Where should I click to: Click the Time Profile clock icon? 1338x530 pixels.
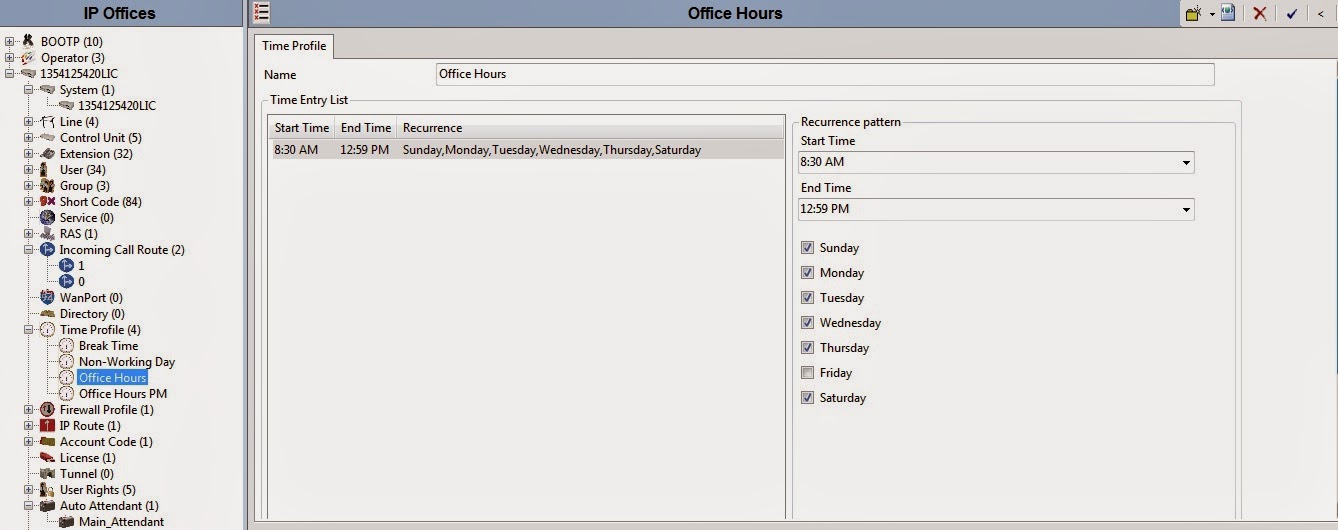click(x=47, y=329)
